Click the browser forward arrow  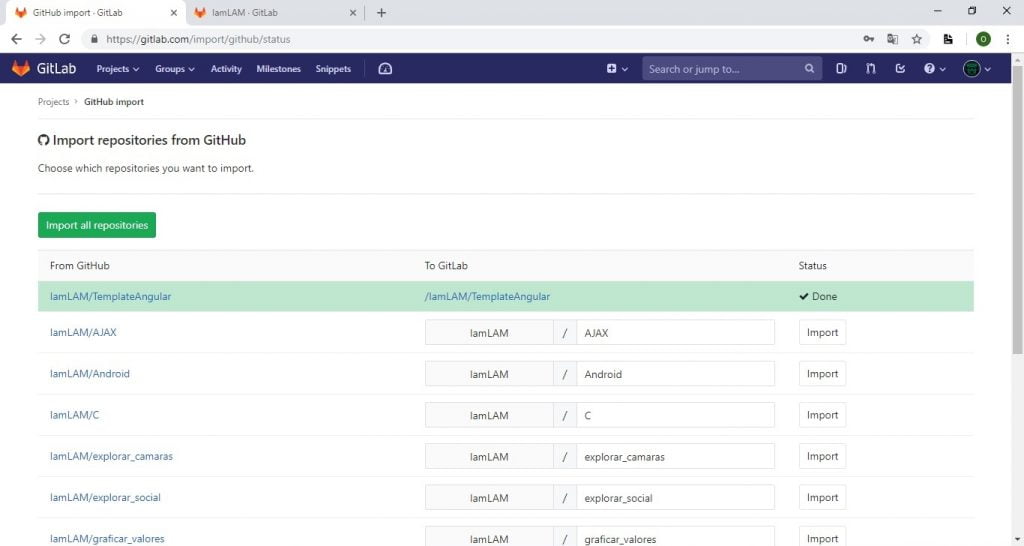click(x=40, y=39)
